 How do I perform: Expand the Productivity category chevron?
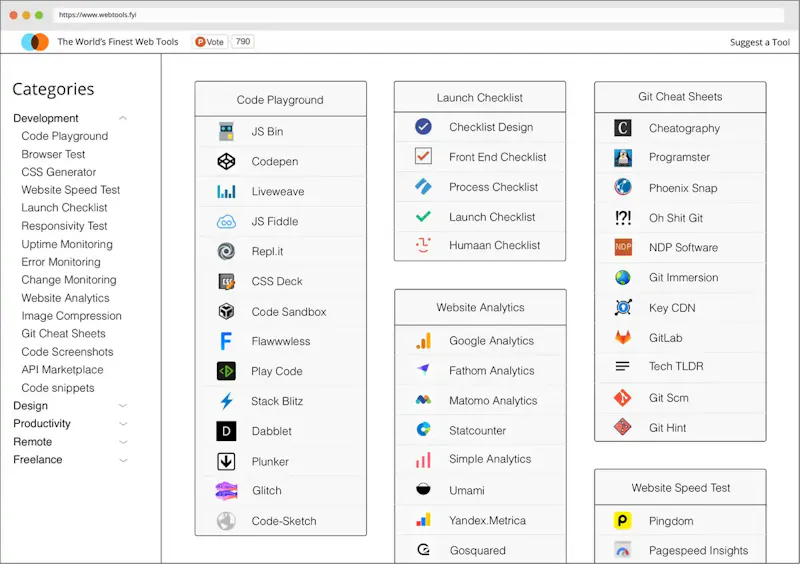click(x=122, y=424)
